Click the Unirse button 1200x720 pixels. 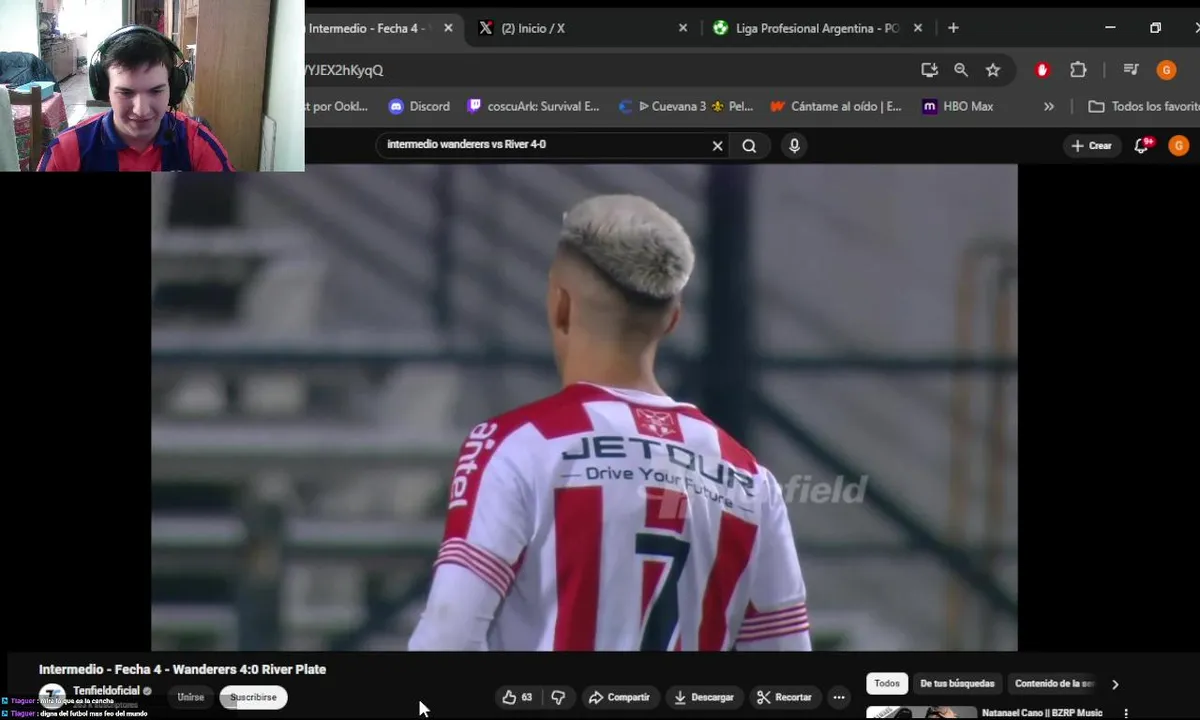[x=191, y=697]
